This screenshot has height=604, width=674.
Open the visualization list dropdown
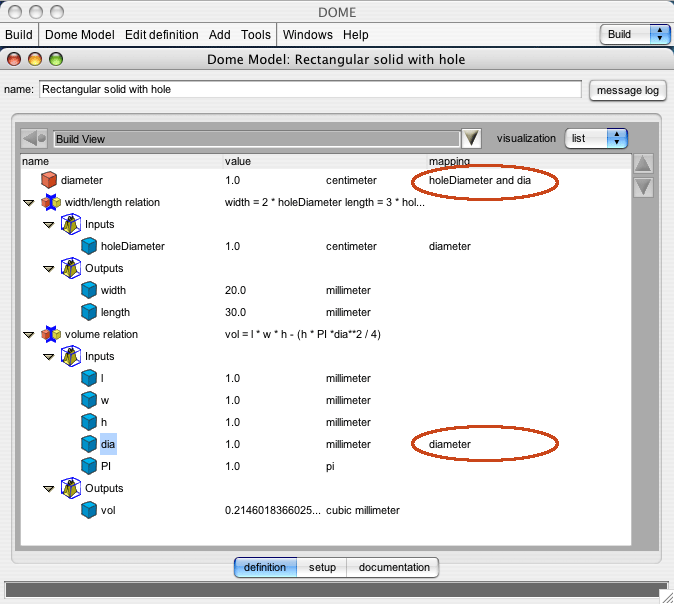pos(596,138)
